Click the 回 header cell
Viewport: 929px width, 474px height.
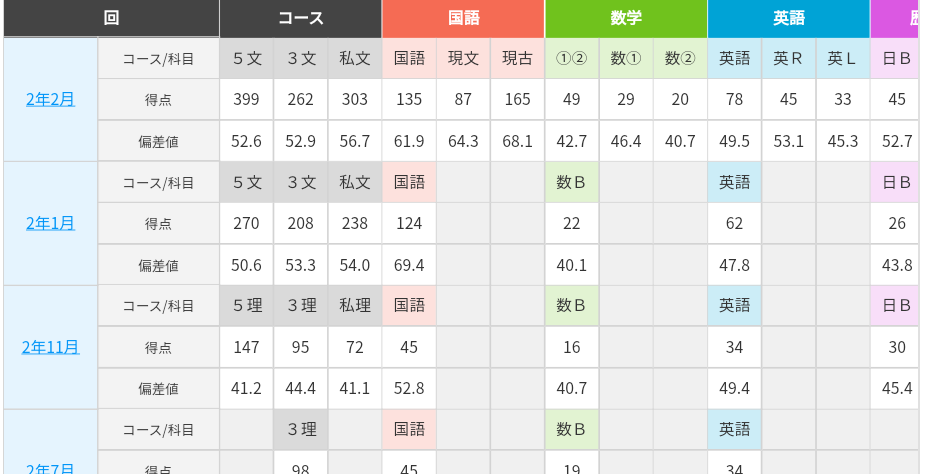click(111, 18)
